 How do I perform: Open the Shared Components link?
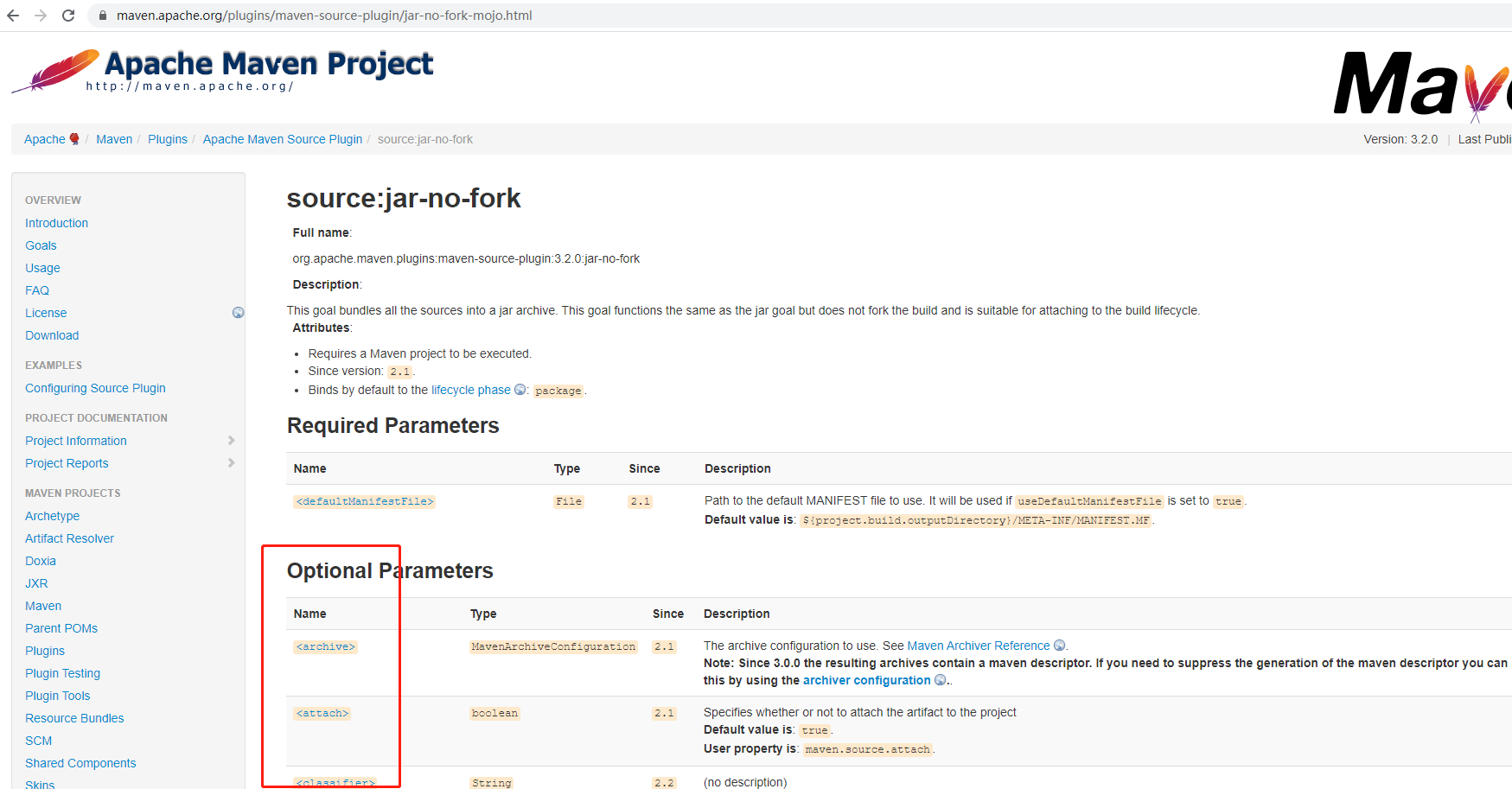coord(80,763)
